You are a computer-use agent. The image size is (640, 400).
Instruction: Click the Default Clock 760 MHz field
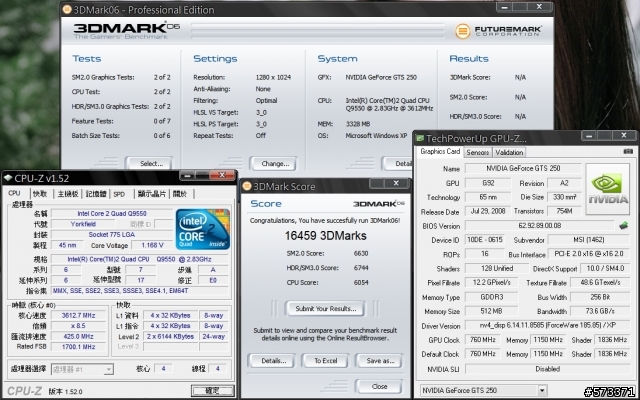482,353
